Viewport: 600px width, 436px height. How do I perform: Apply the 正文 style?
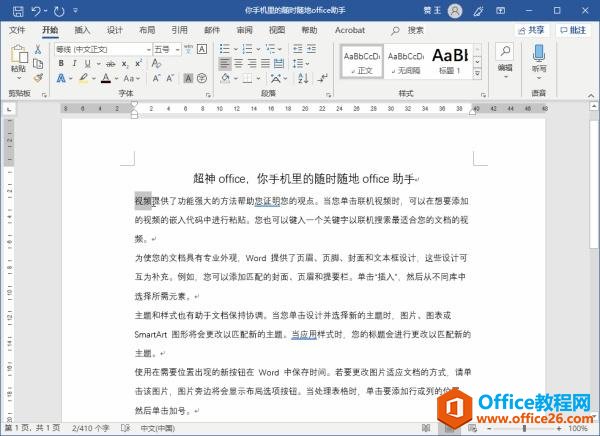pyautogui.click(x=362, y=62)
